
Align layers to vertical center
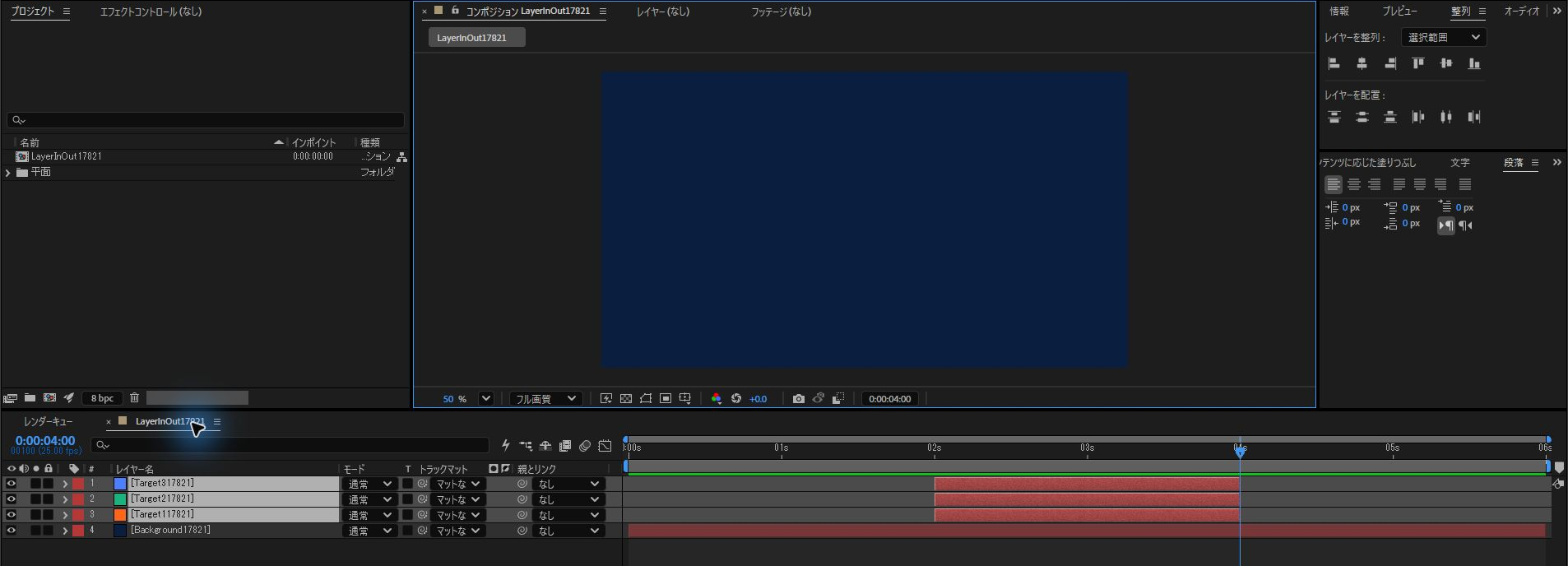point(1446,63)
